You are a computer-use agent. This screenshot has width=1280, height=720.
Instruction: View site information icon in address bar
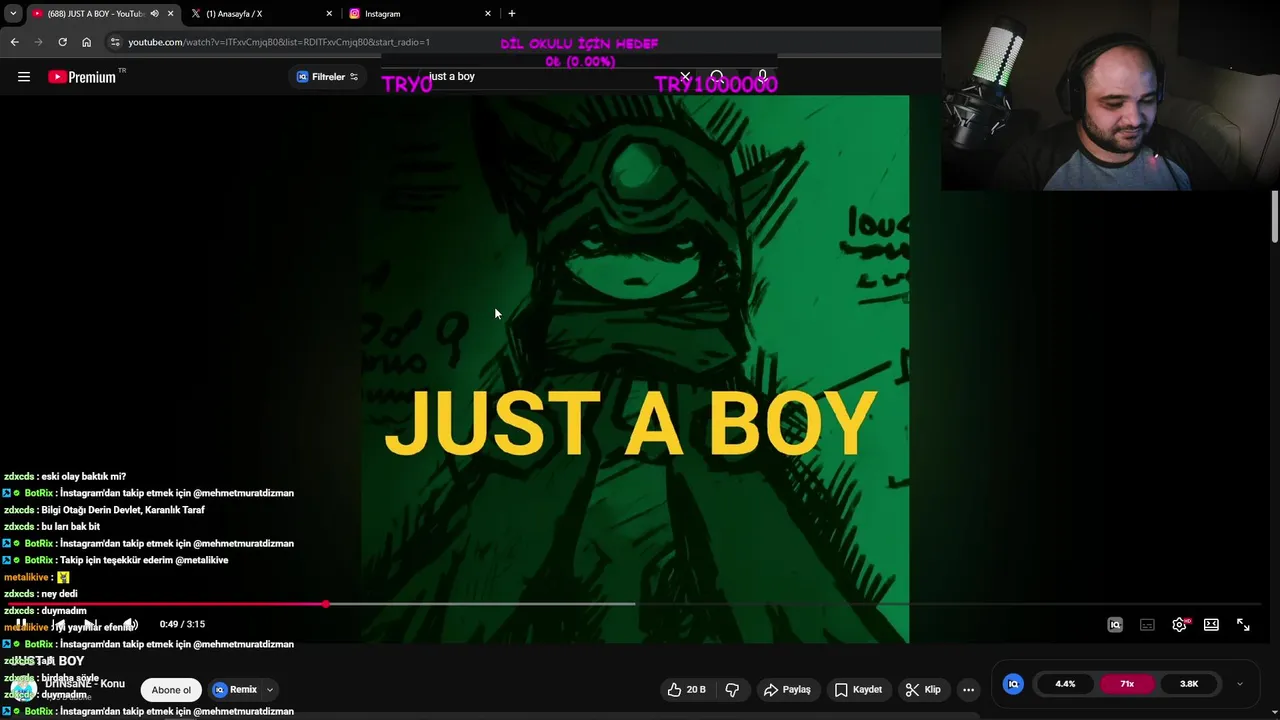click(x=116, y=42)
